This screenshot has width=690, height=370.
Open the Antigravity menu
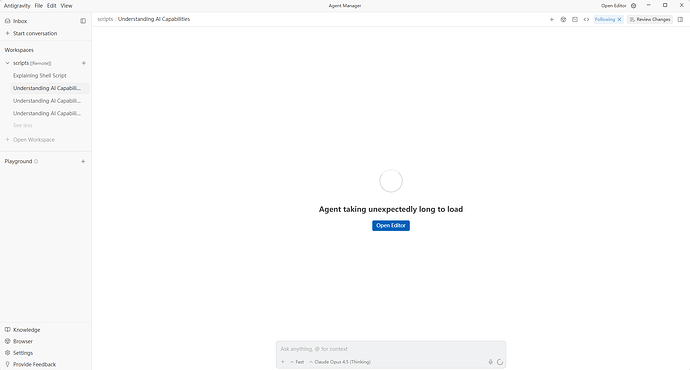click(x=17, y=6)
